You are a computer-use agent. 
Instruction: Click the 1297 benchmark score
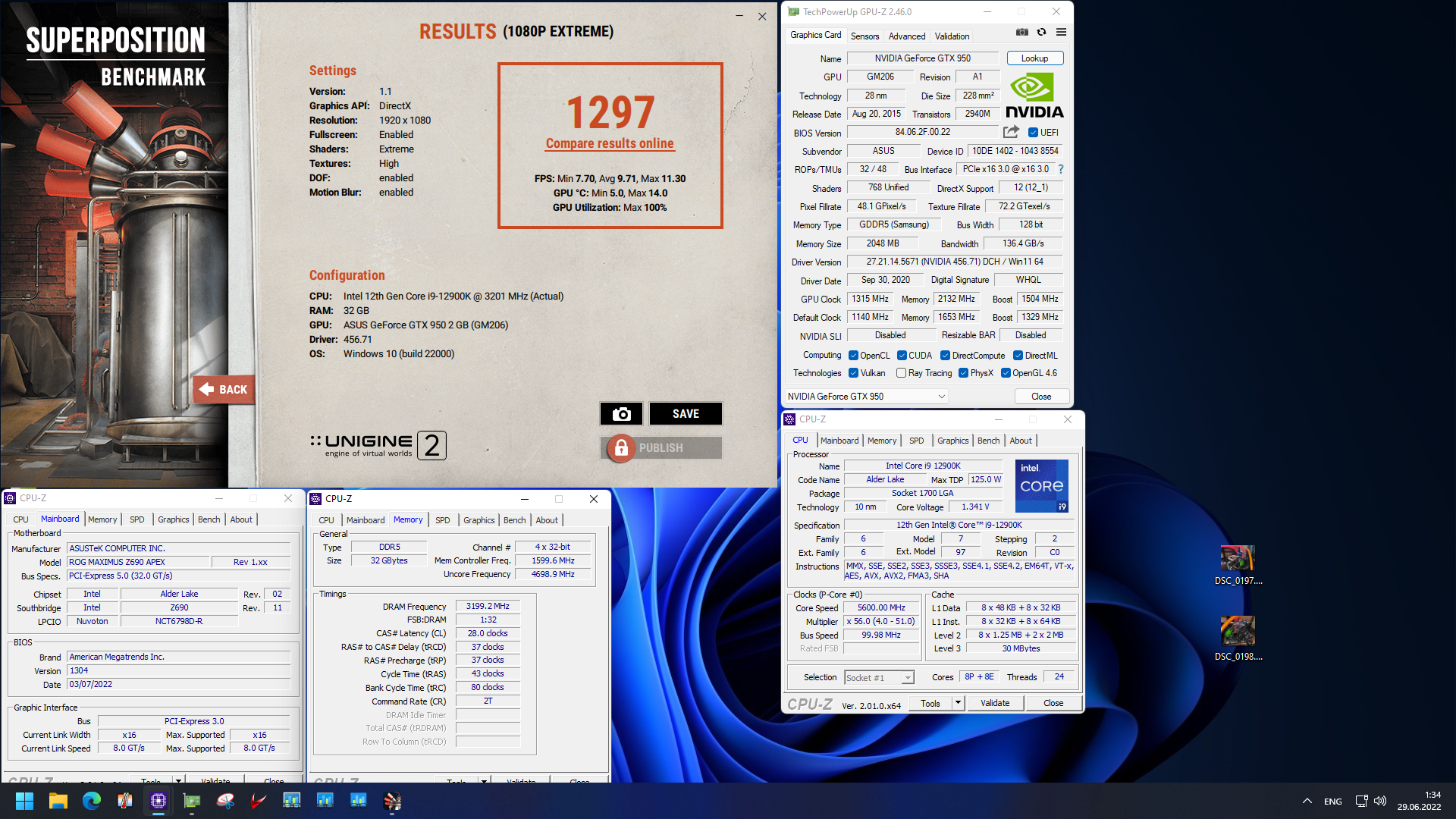pyautogui.click(x=610, y=111)
